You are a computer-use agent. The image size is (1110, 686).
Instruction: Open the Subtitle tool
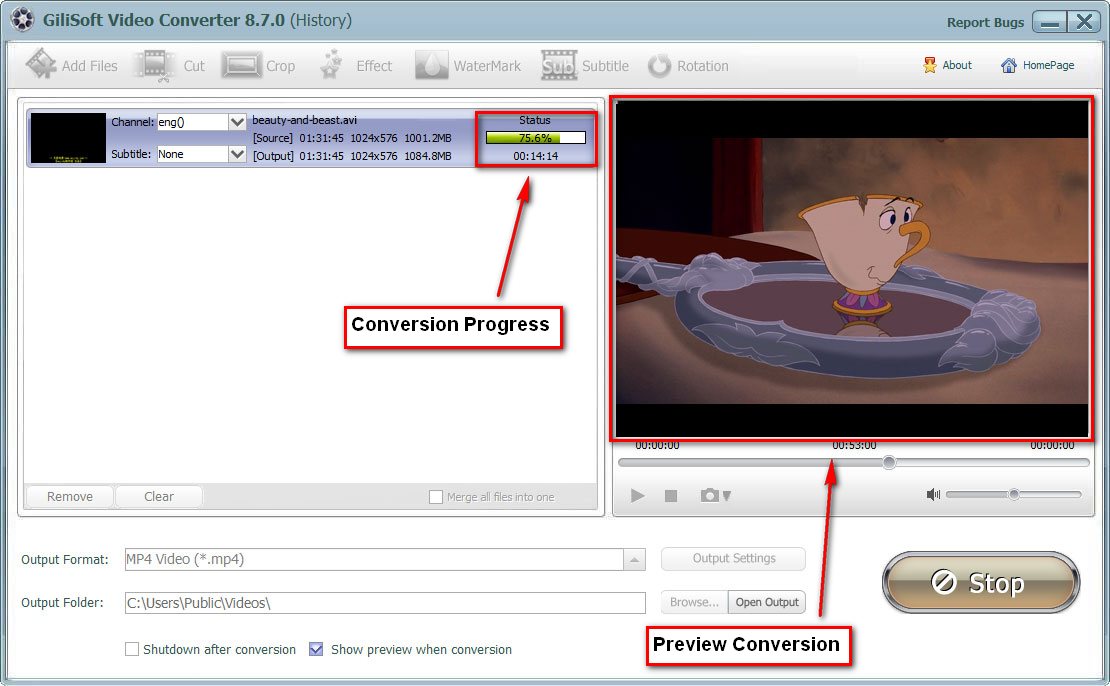tap(585, 66)
